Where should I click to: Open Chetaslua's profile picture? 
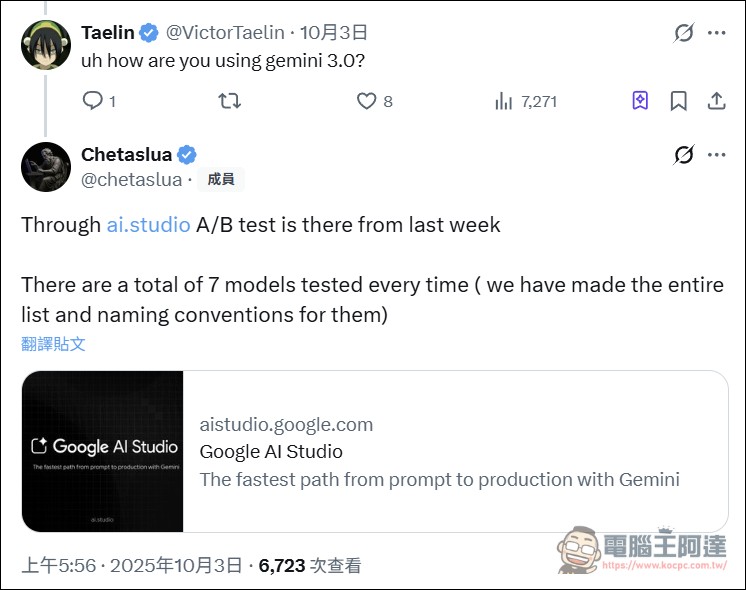pyautogui.click(x=46, y=166)
